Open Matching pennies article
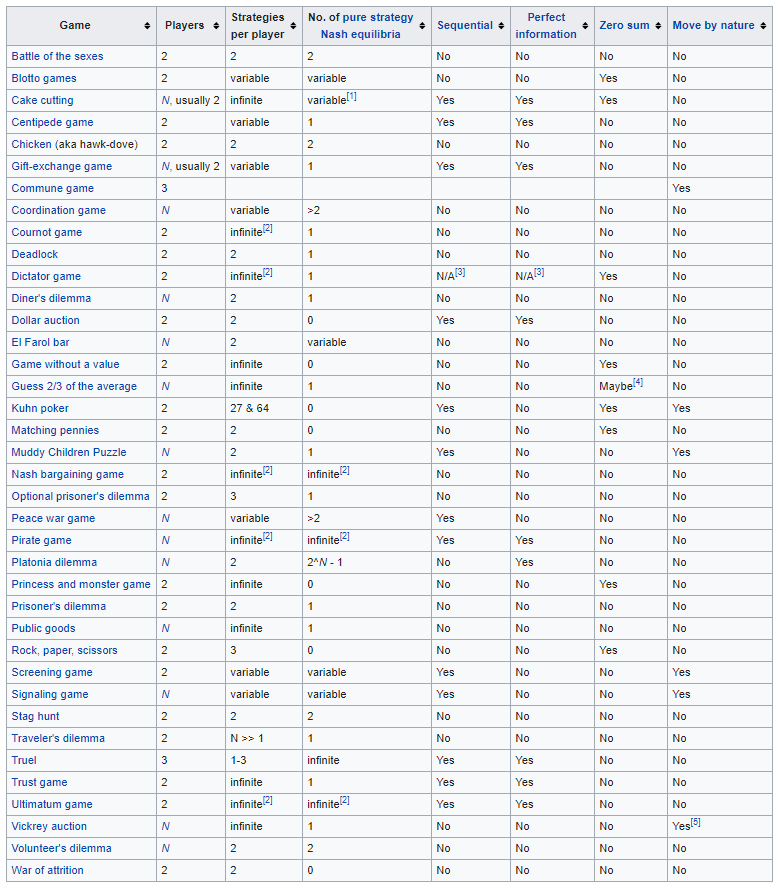 [x=55, y=430]
